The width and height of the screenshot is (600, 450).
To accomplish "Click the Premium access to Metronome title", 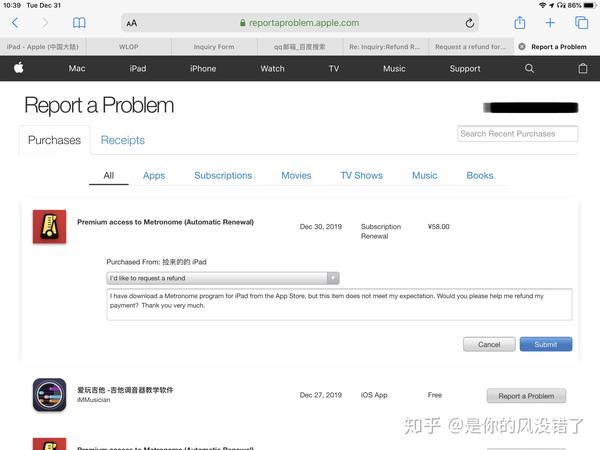I will click(165, 222).
